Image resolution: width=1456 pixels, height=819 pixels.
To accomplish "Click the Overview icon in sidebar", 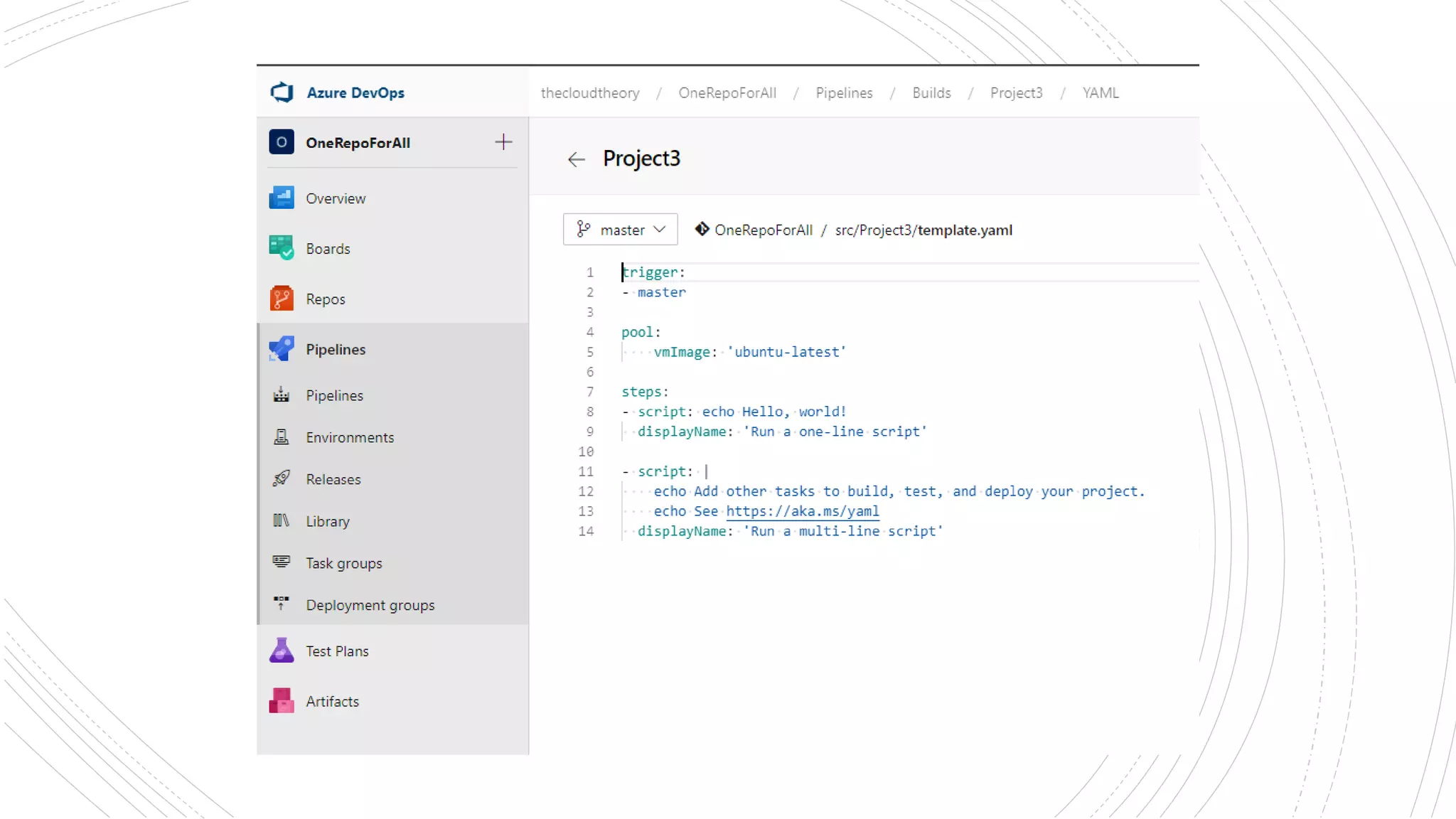I will point(282,198).
